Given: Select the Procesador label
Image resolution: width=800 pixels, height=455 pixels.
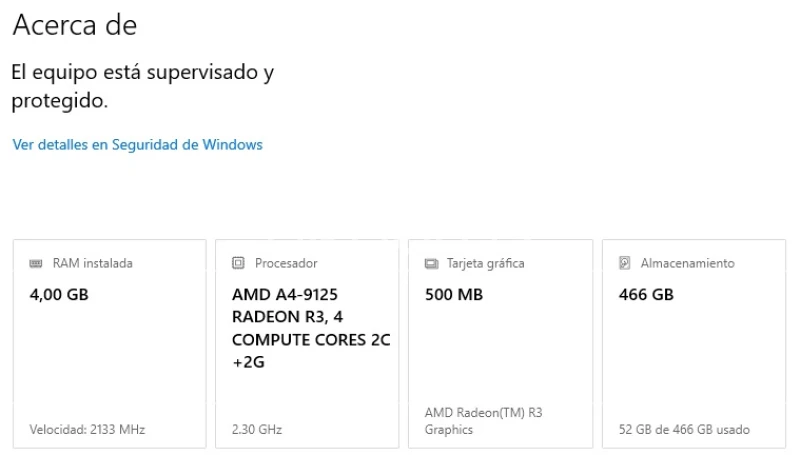Looking at the screenshot, I should click(286, 264).
